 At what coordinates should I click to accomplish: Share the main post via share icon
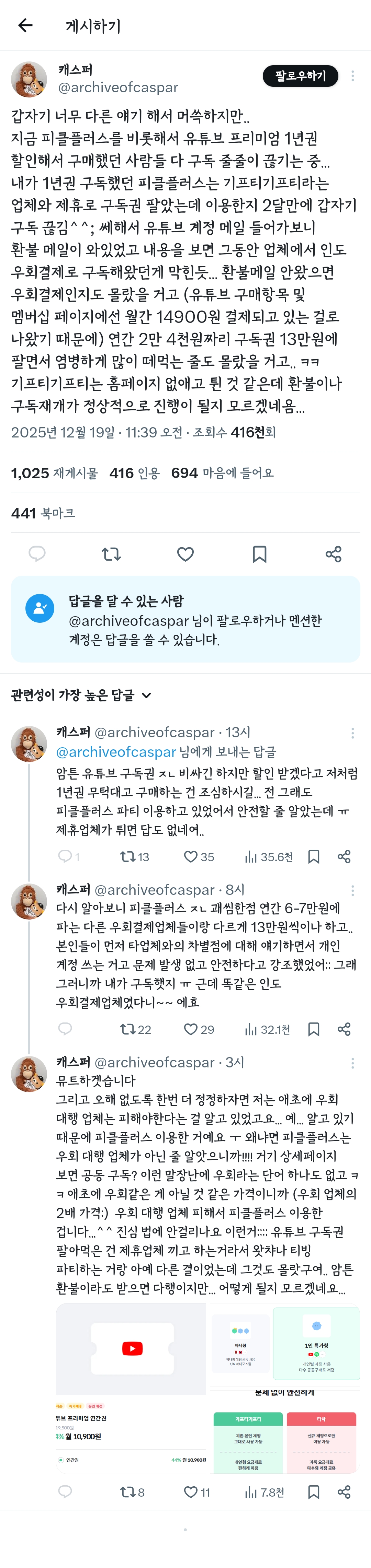333,553
